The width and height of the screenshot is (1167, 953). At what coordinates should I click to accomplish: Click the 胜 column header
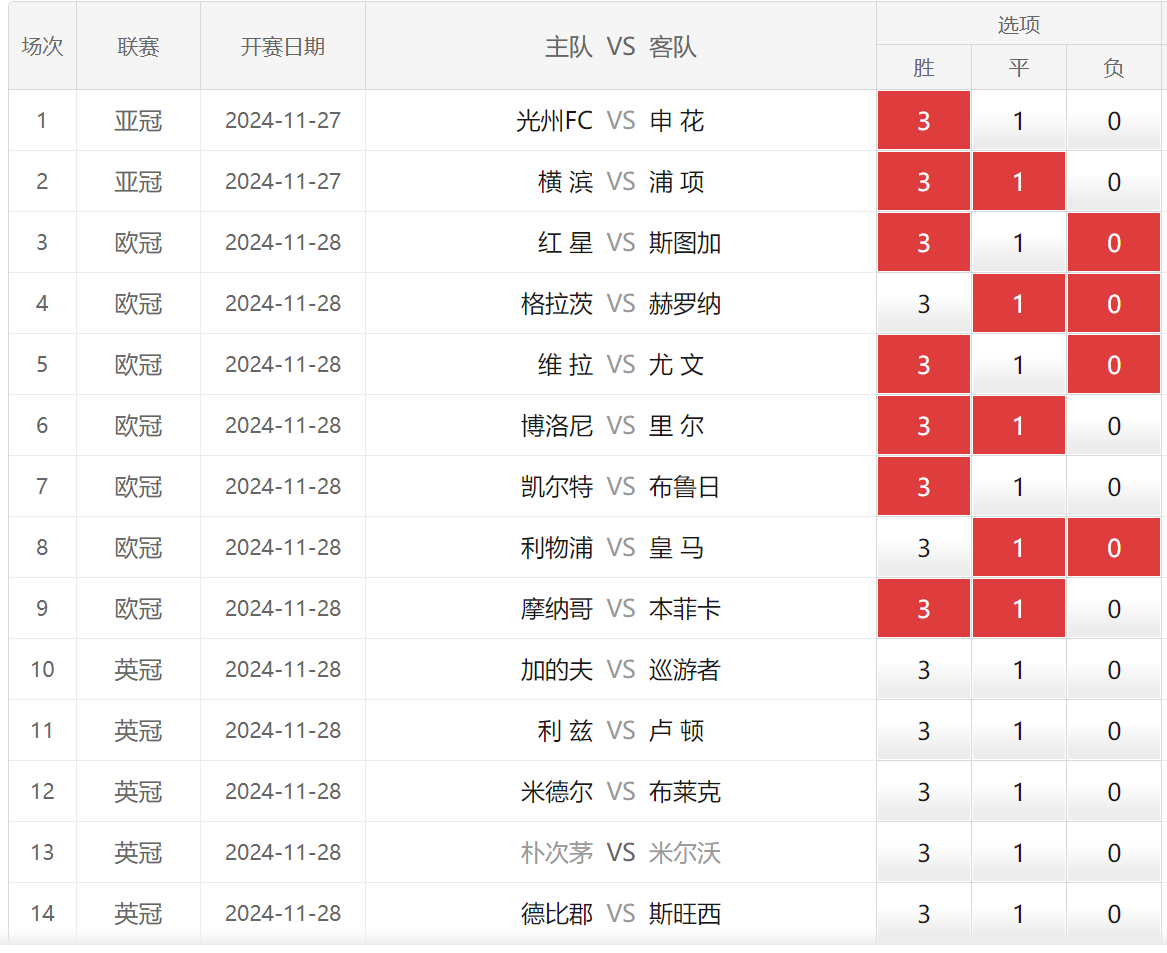924,68
